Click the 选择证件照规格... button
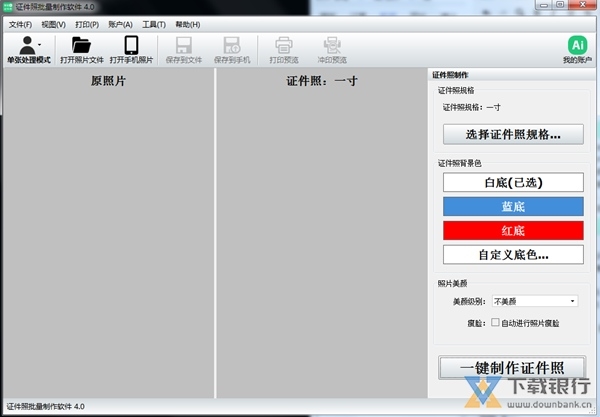Screen dimensions: 600x417 pos(513,134)
